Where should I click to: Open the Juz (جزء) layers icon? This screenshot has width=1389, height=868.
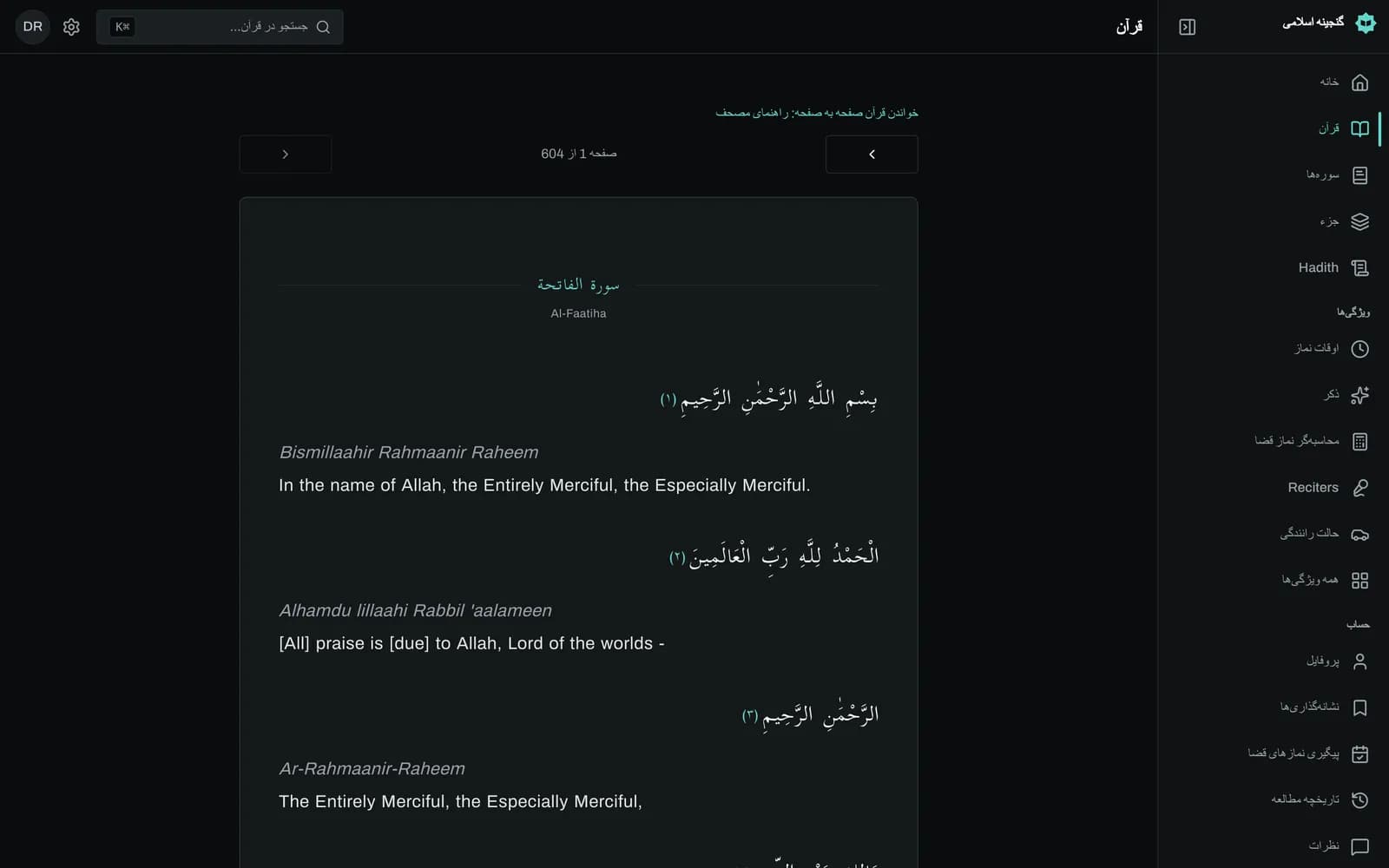point(1359,221)
